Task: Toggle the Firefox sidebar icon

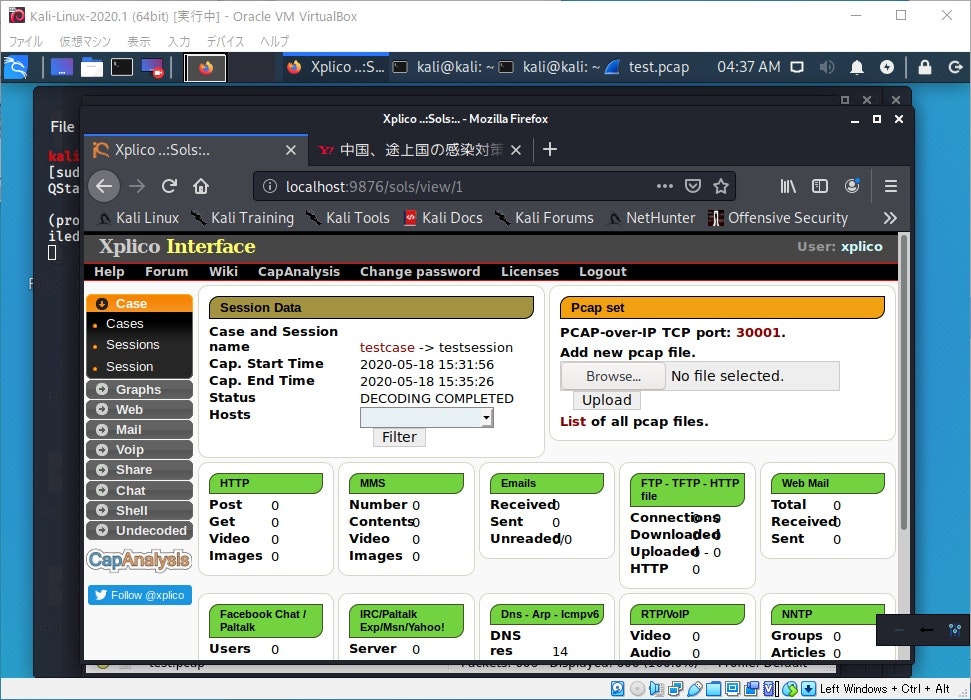Action: click(820, 186)
